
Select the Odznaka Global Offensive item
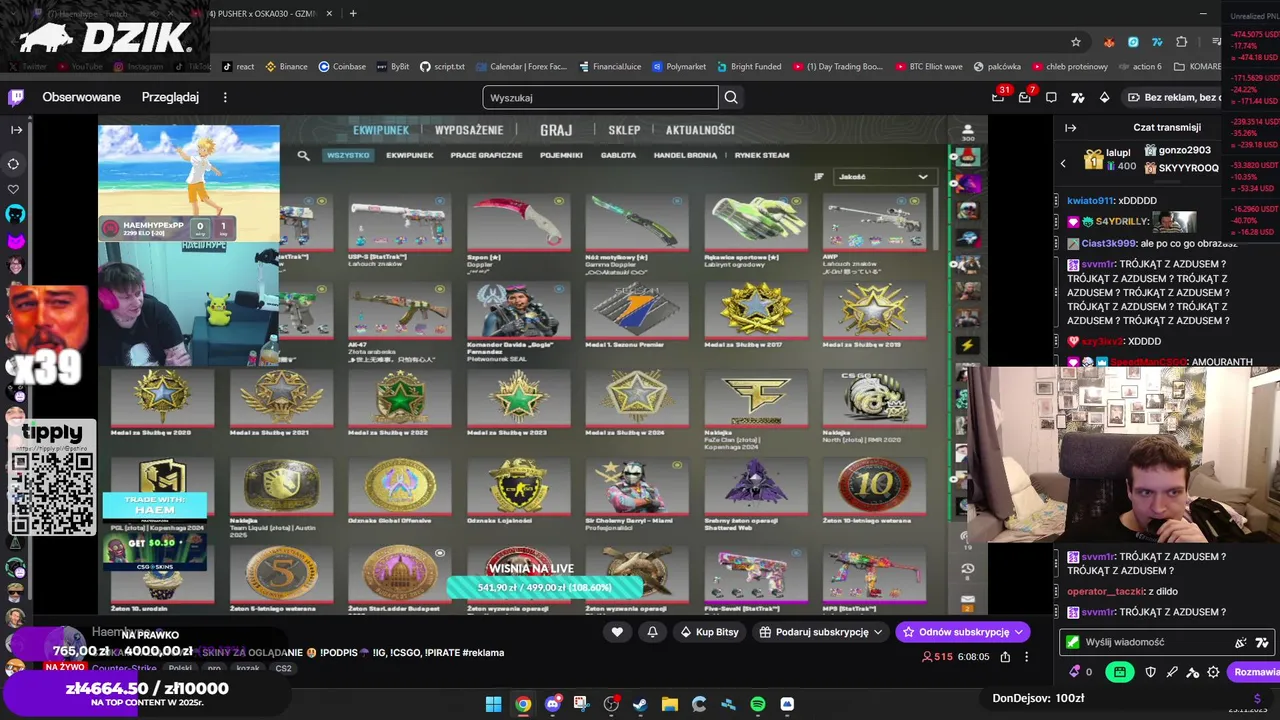coord(399,492)
